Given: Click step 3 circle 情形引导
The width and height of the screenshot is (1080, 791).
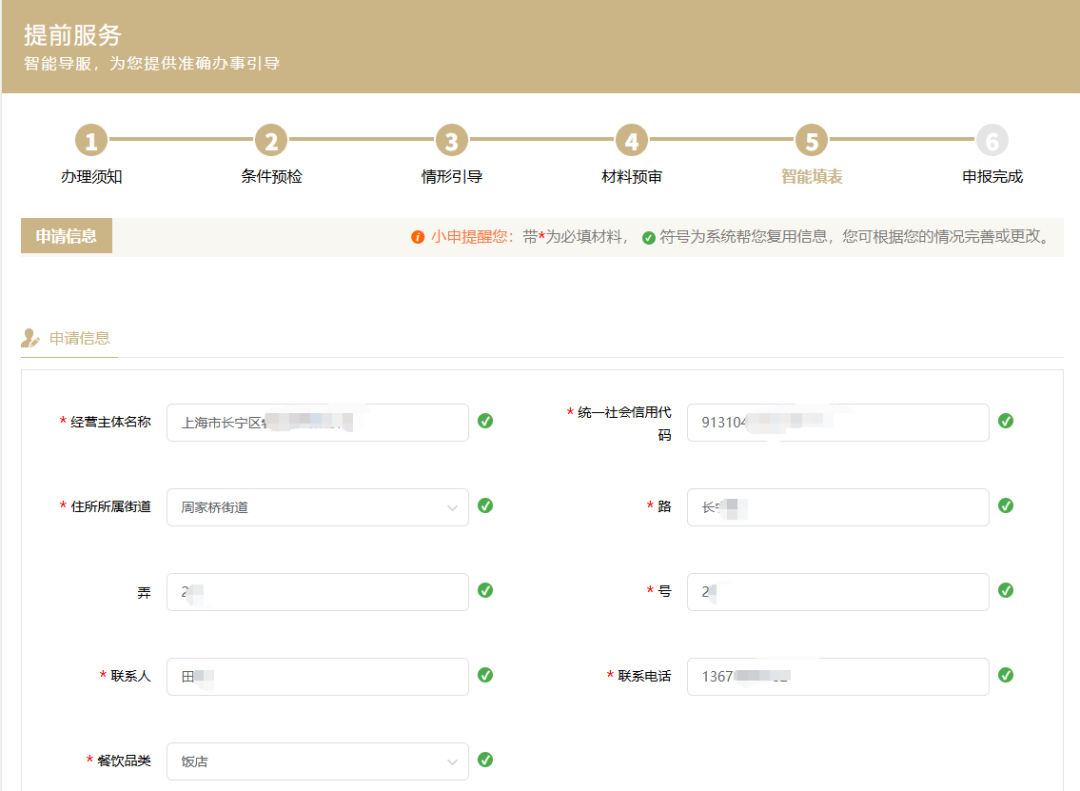Looking at the screenshot, I should (451, 141).
